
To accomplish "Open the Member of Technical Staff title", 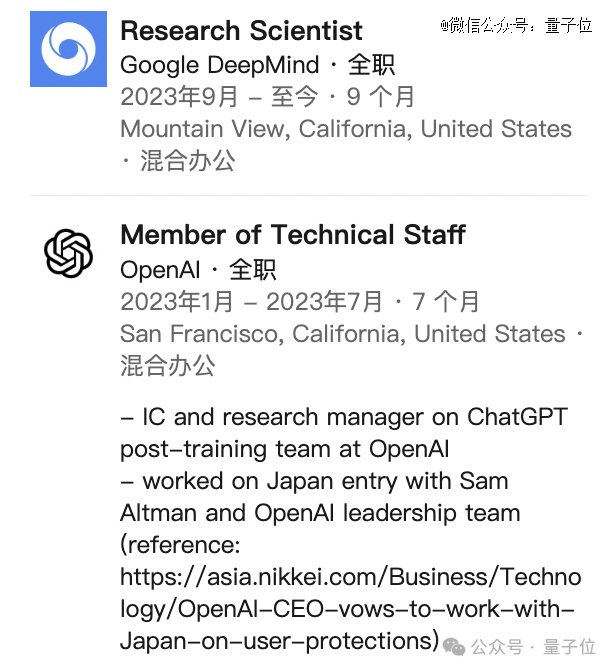I will click(292, 235).
